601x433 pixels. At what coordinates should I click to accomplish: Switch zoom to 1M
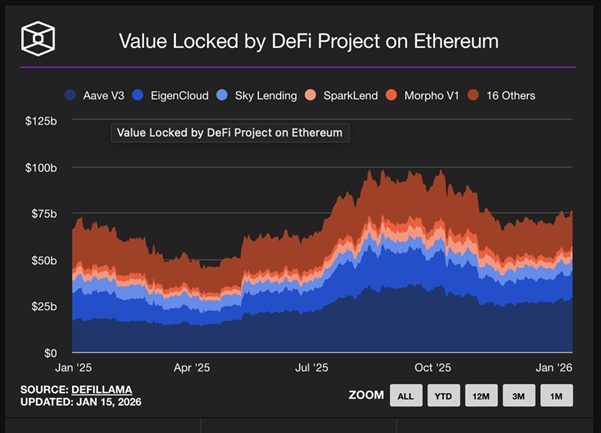pyautogui.click(x=555, y=395)
